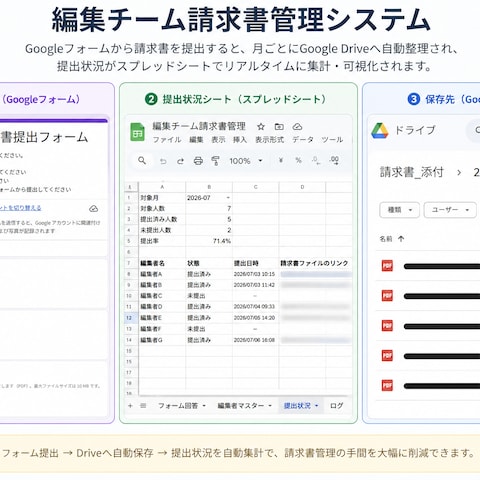Add a new sheet with the plus icon
This screenshot has height=480, width=480.
coord(130,406)
